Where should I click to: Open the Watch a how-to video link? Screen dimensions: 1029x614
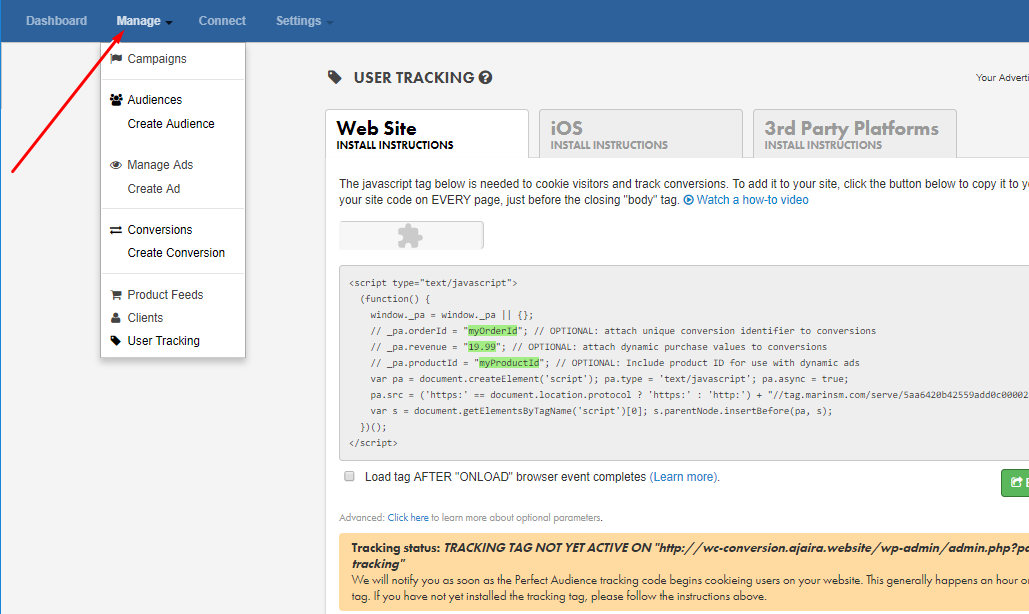(752, 200)
